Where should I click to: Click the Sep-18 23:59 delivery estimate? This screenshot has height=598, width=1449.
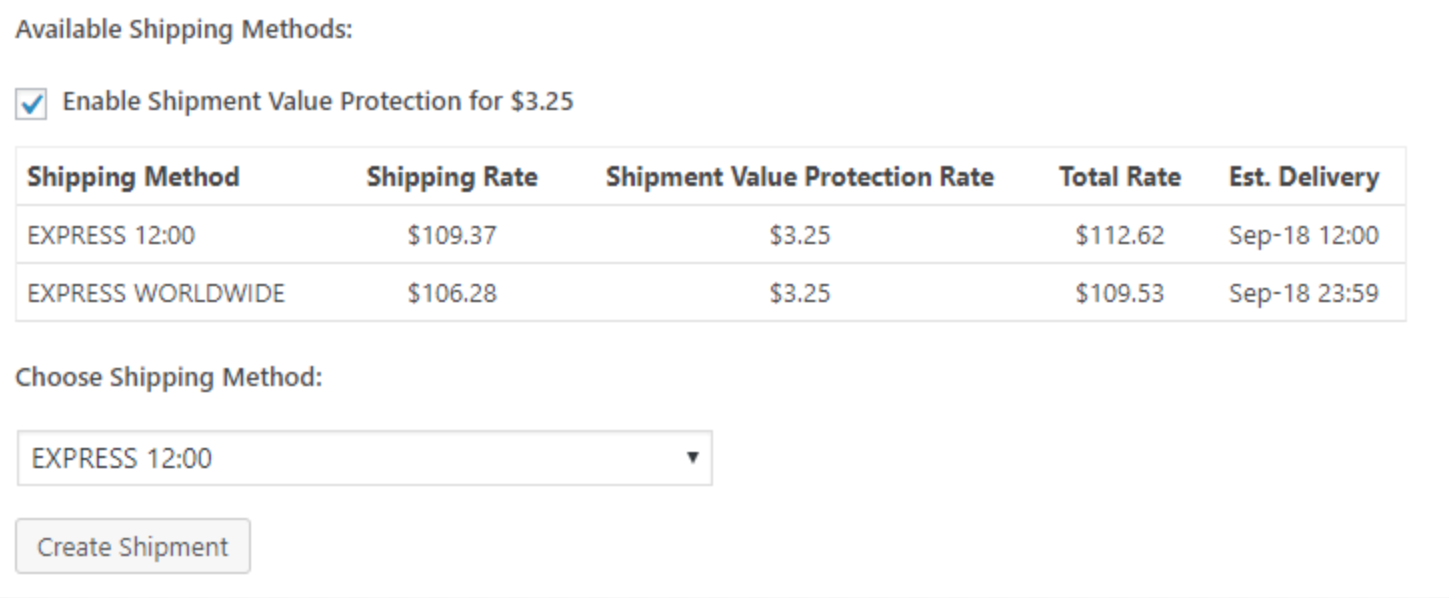pyautogui.click(x=1303, y=294)
